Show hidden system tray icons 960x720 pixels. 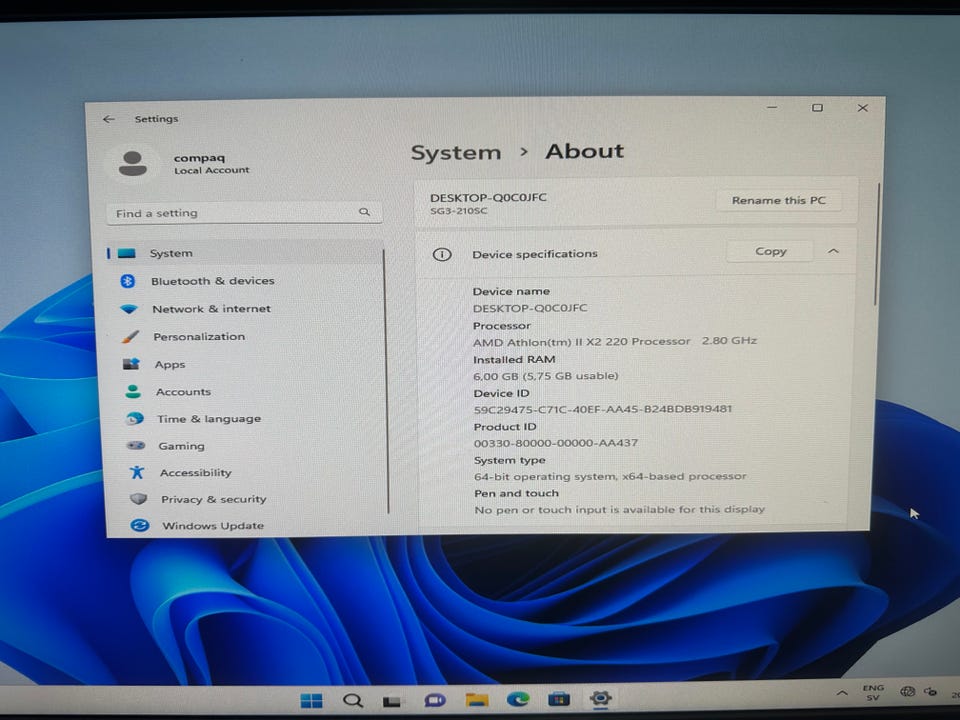(x=842, y=694)
